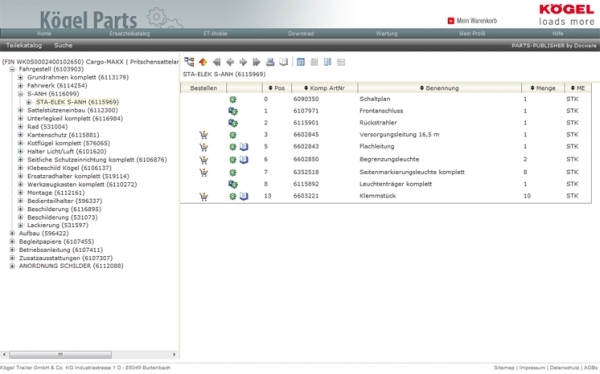Open the Sitemap footer link

tap(504, 368)
